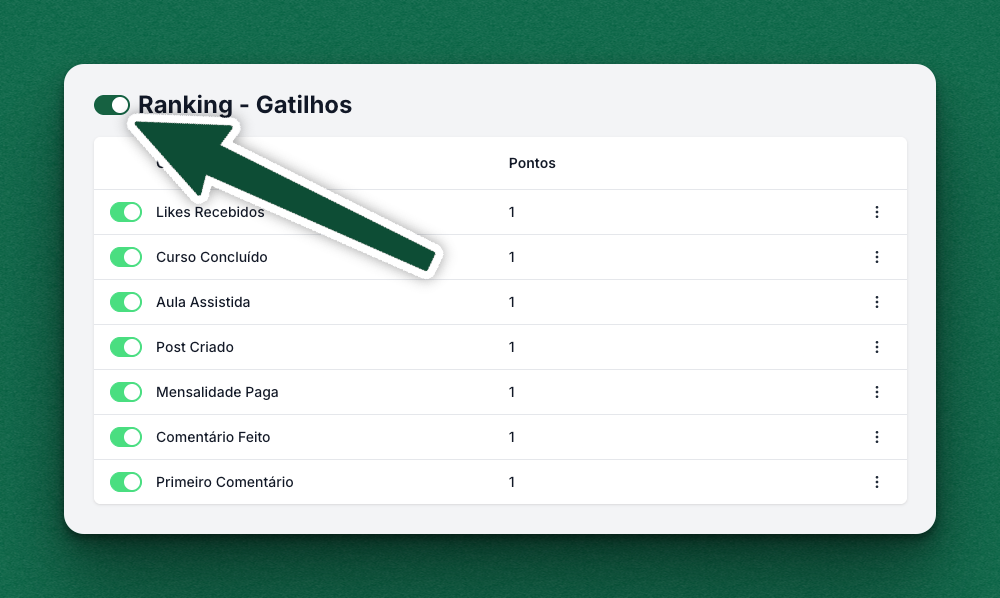Switch off the Aula Assistida trigger

[126, 302]
